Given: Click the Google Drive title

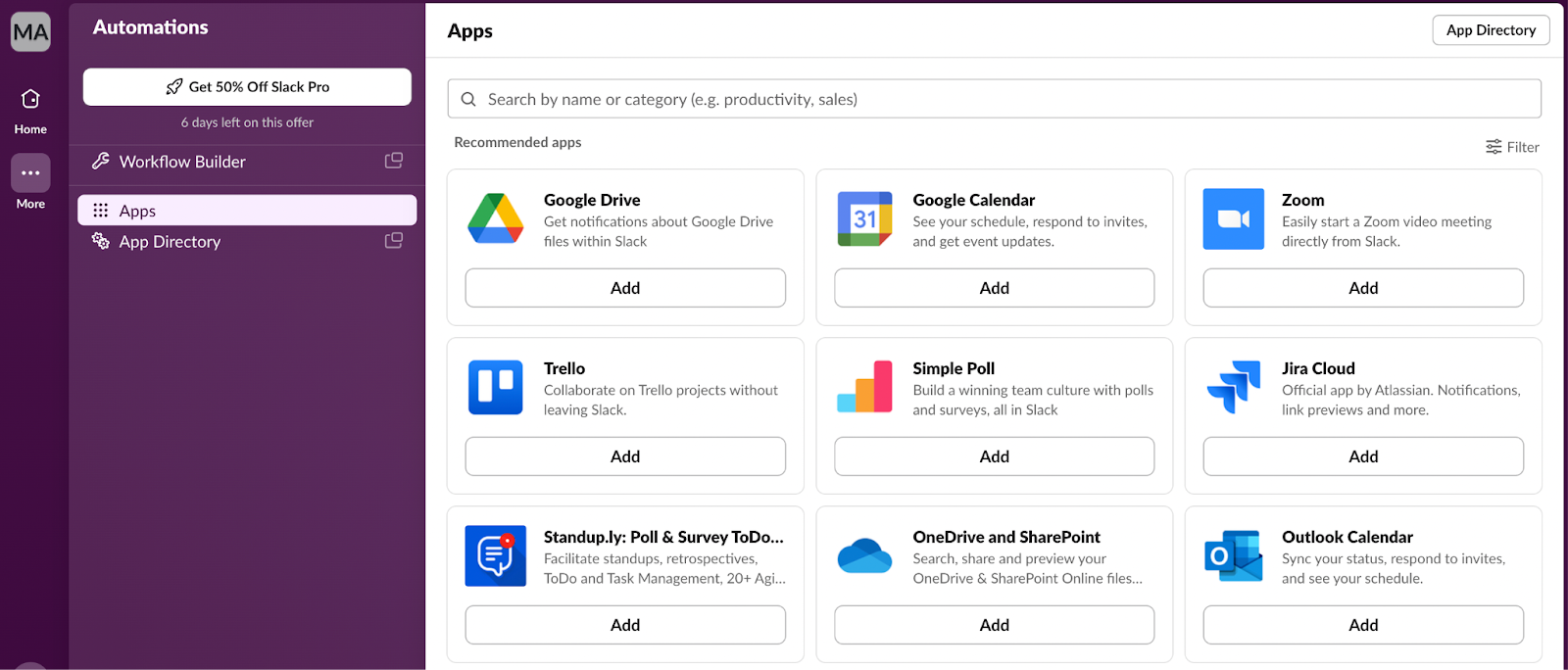Looking at the screenshot, I should [592, 200].
